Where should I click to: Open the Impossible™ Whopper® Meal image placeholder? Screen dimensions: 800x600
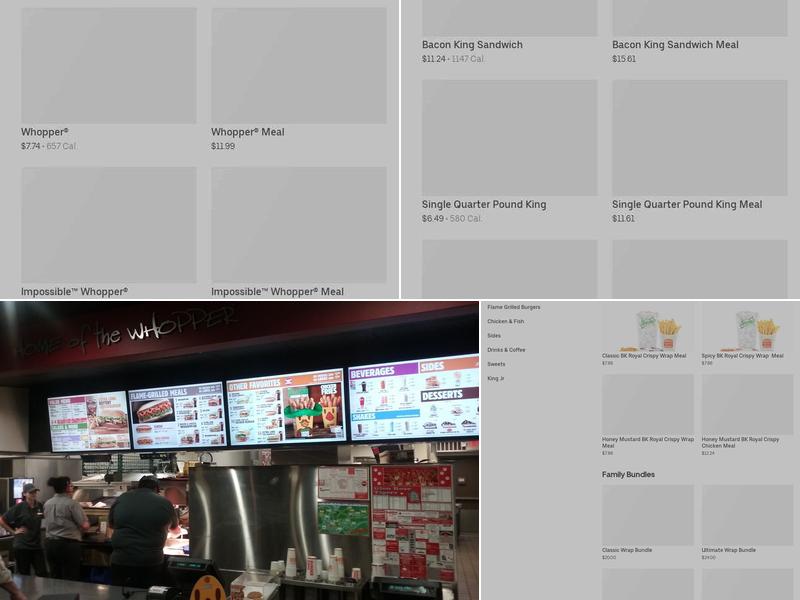point(299,225)
